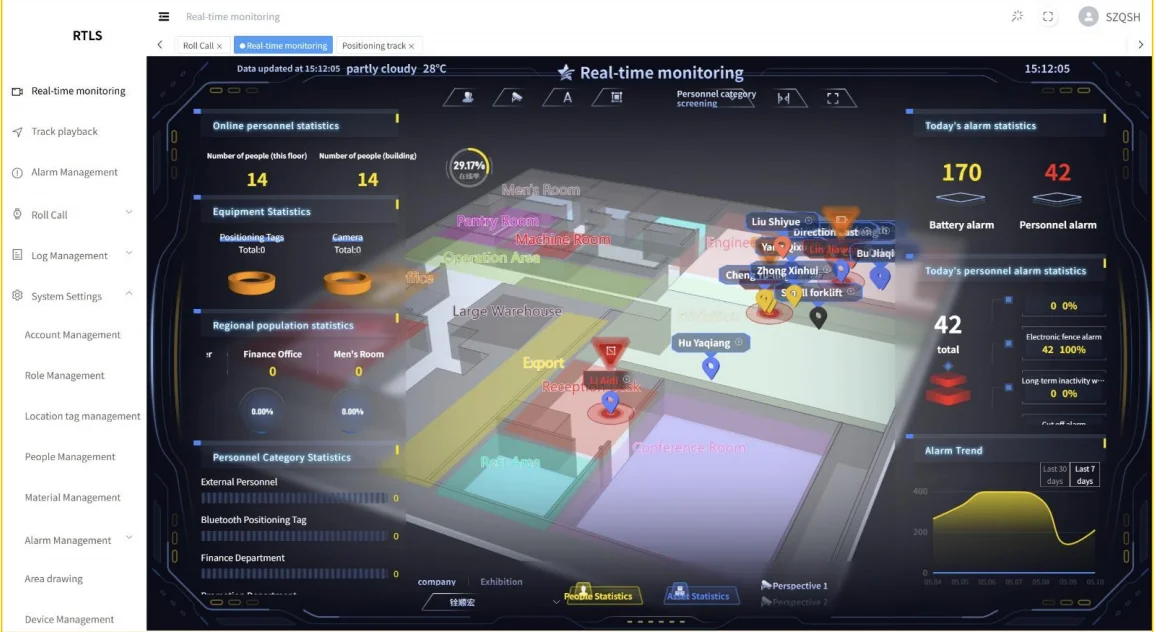
Task: Click the Bluetooth Positioning Tag progress bar
Action: [294, 536]
